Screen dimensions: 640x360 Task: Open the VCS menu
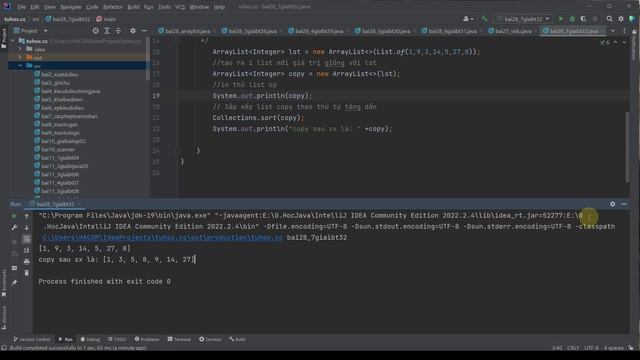pyautogui.click(x=180, y=7)
